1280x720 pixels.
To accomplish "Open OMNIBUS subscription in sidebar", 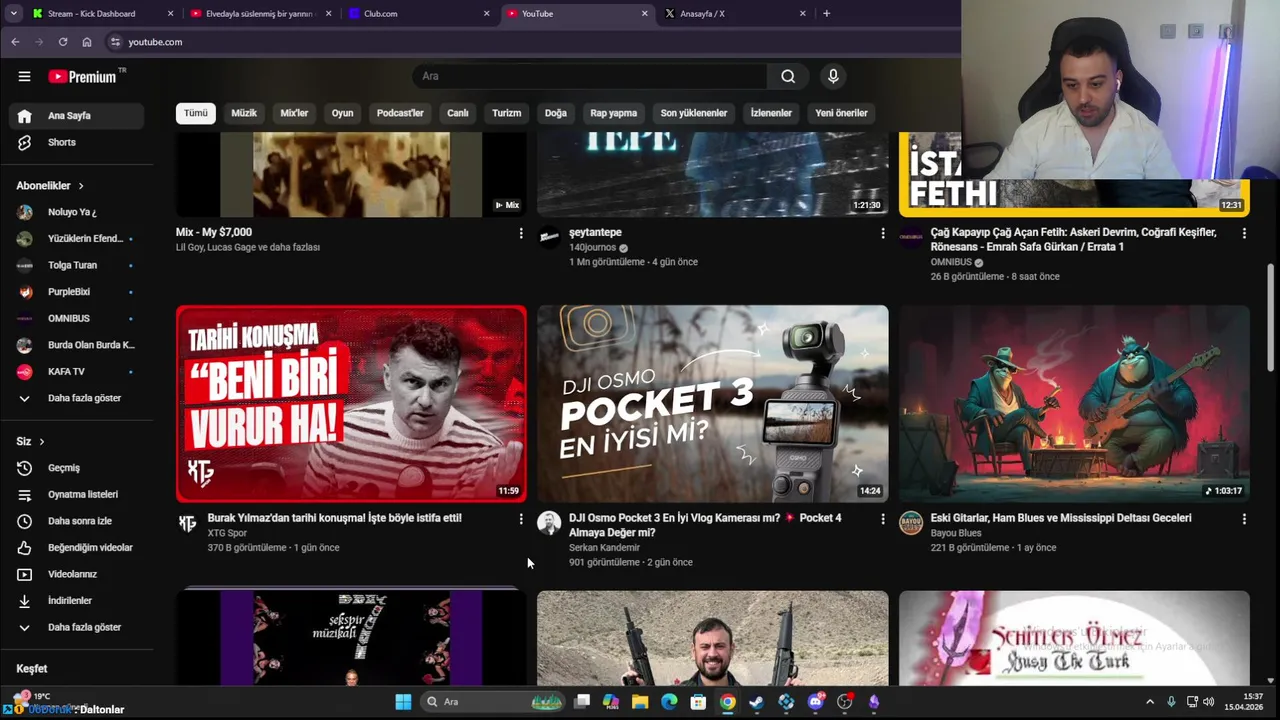I will [x=76, y=318].
